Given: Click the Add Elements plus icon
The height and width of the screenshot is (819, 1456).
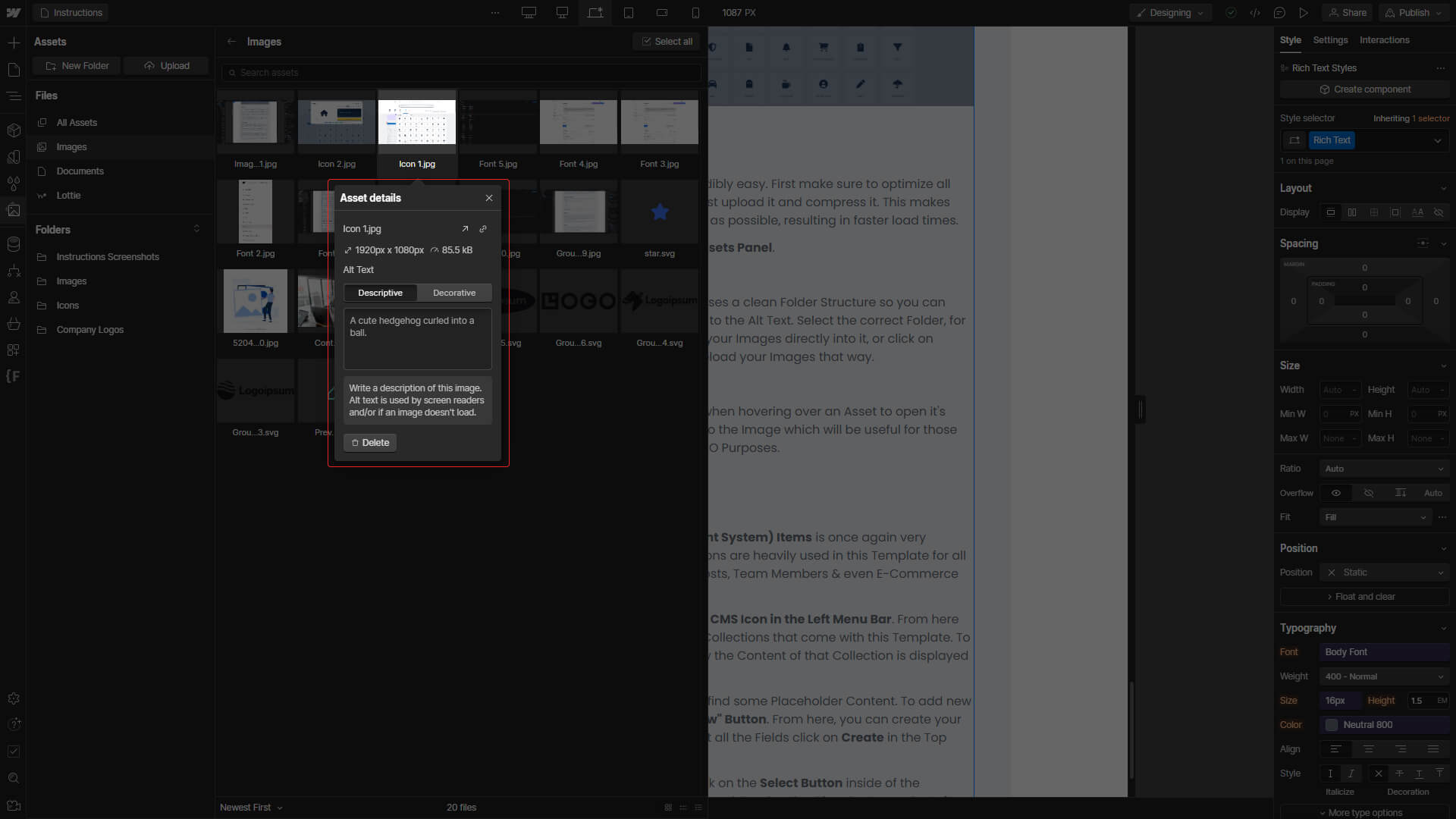Looking at the screenshot, I should coord(14,42).
